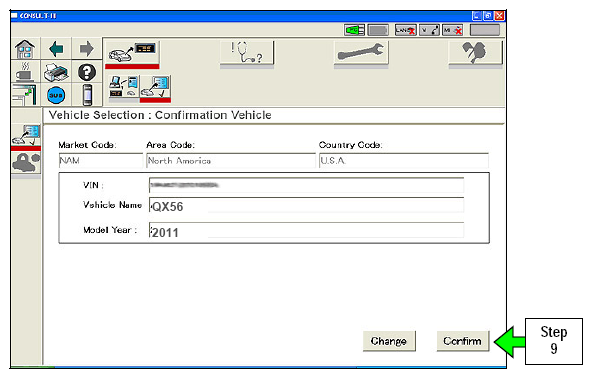The width and height of the screenshot is (592, 378).
Task: Select sidebar vehicle confirmation icon
Action: (x=26, y=137)
